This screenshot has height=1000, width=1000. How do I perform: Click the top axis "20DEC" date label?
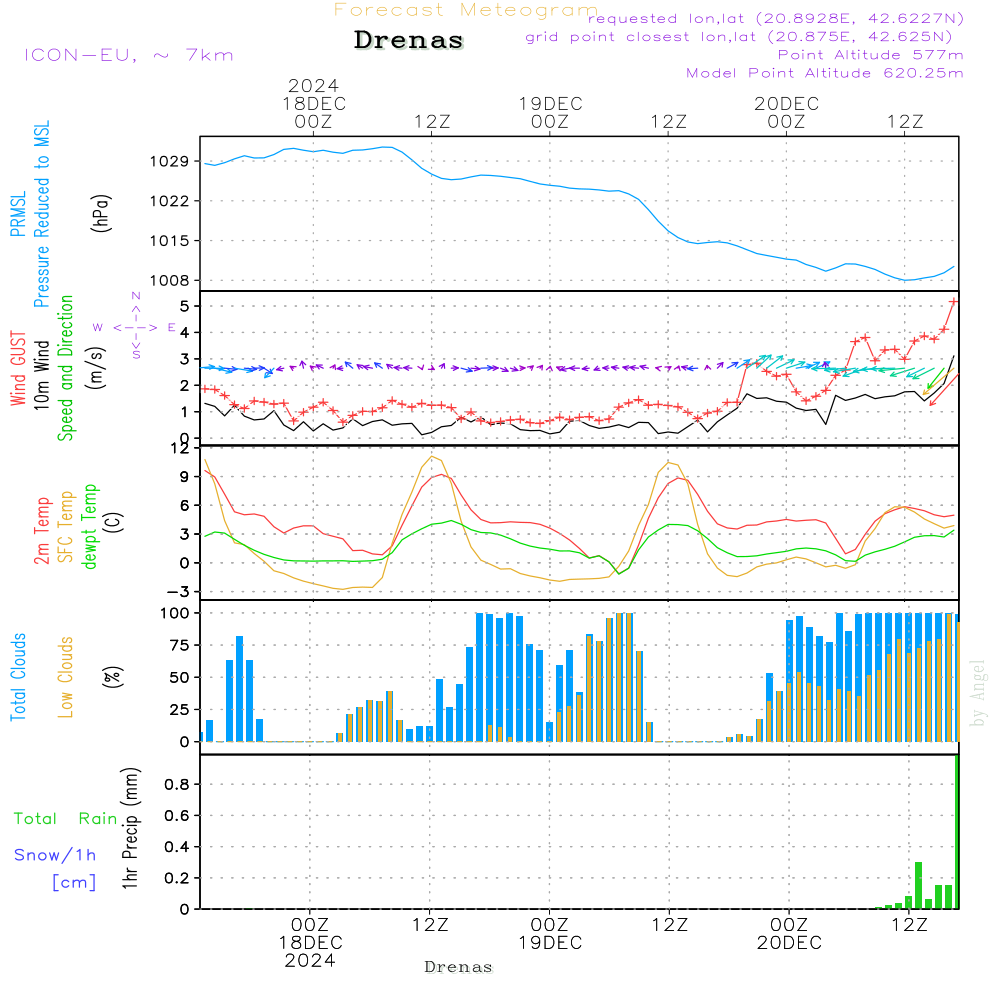[786, 103]
